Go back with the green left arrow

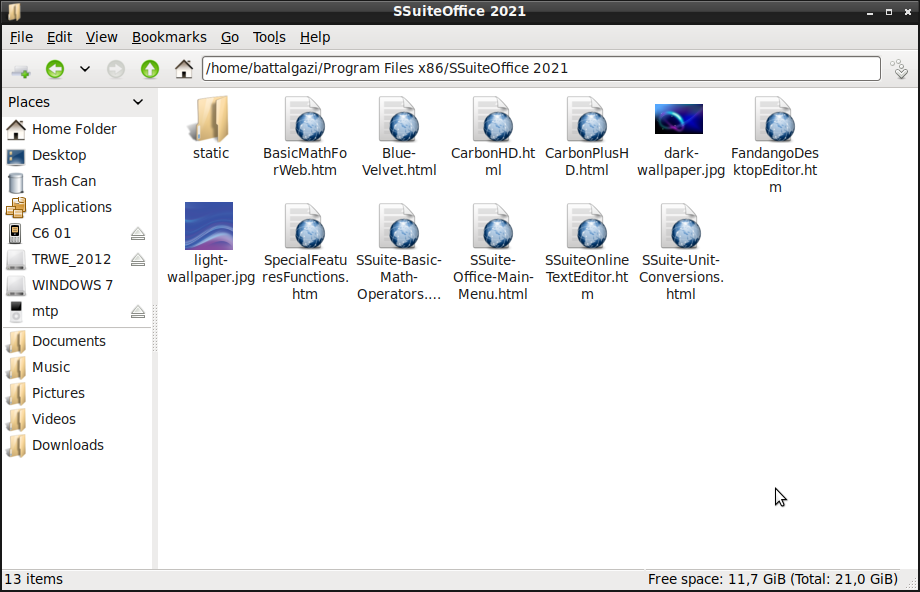pyautogui.click(x=55, y=69)
